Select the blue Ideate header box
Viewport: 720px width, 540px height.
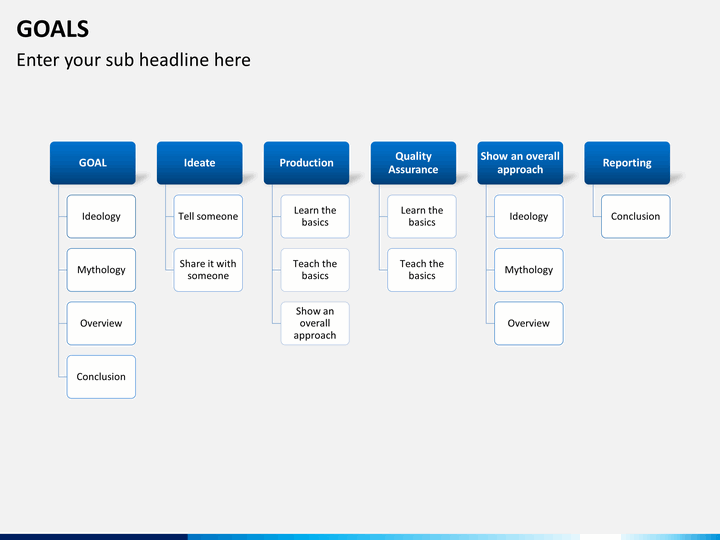coord(200,163)
